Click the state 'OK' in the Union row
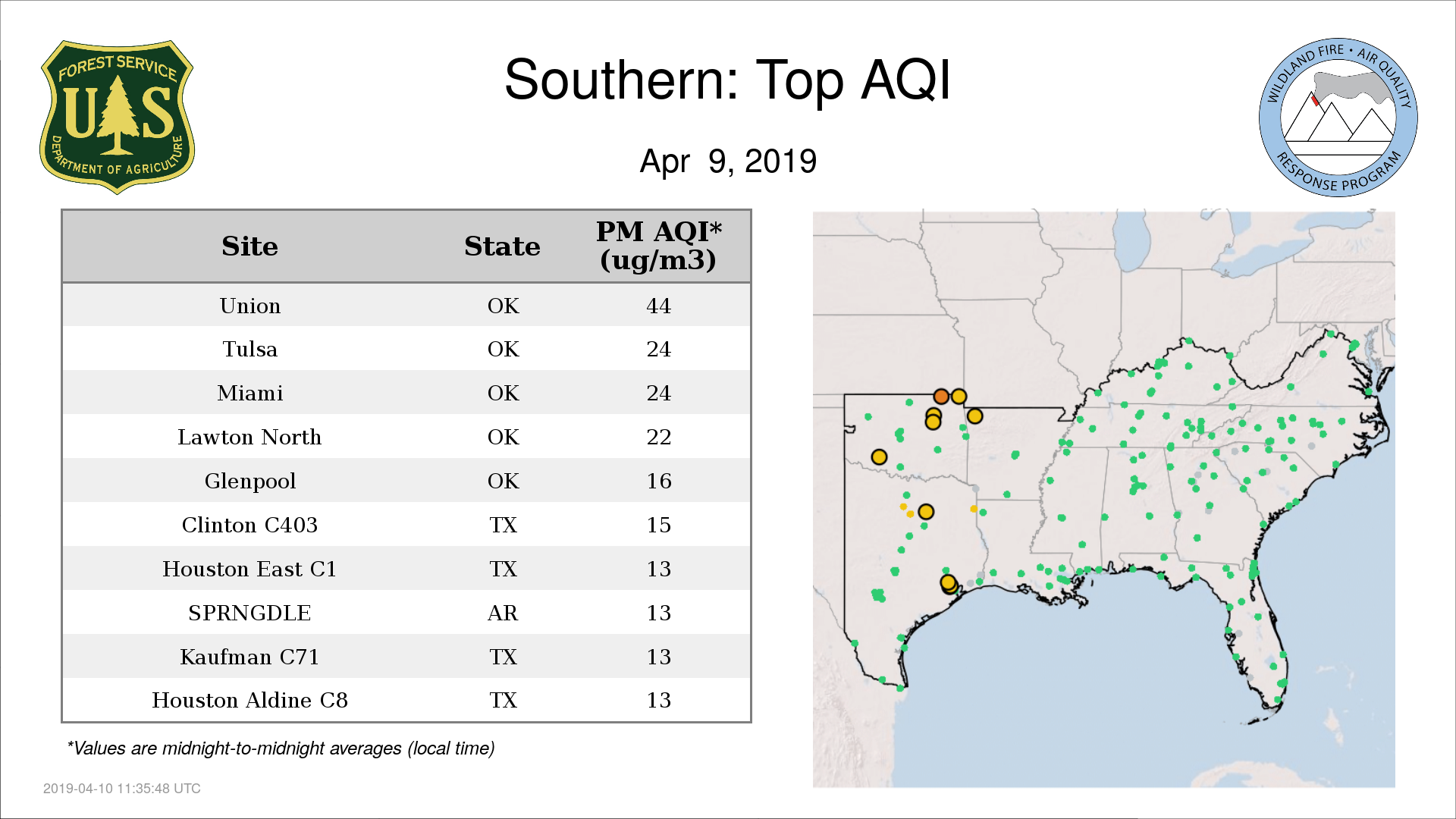Image resolution: width=1456 pixels, height=819 pixels. click(x=503, y=306)
